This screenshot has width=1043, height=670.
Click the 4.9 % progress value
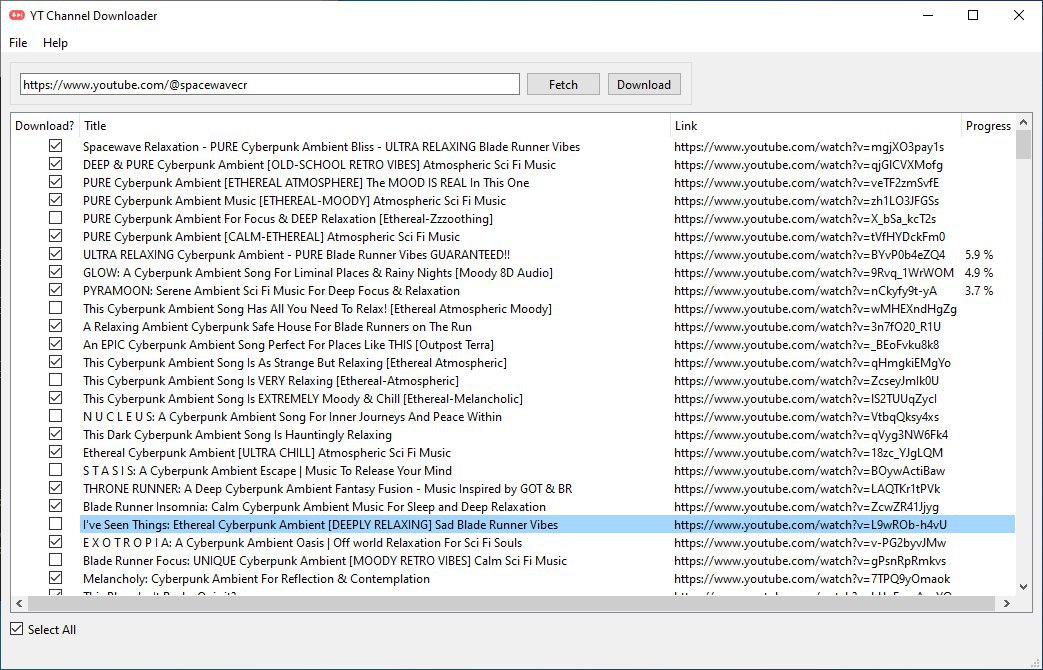click(x=978, y=273)
